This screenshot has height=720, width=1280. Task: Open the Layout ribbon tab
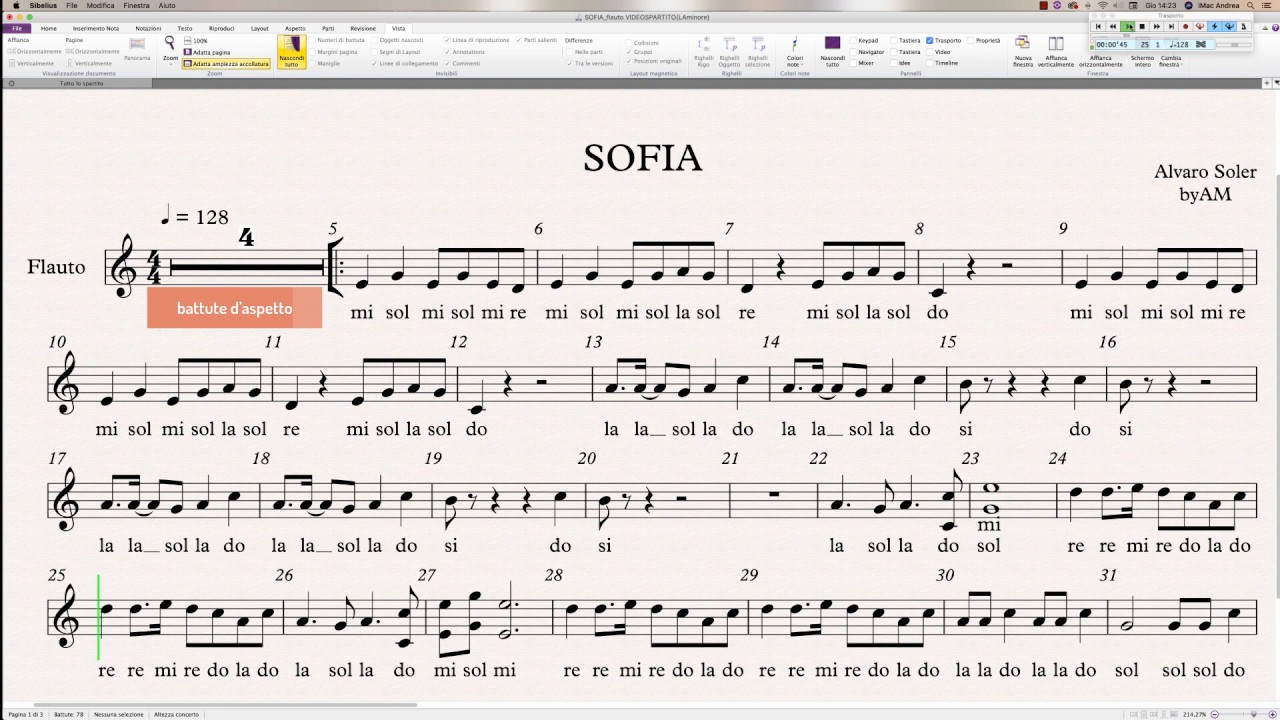point(260,29)
